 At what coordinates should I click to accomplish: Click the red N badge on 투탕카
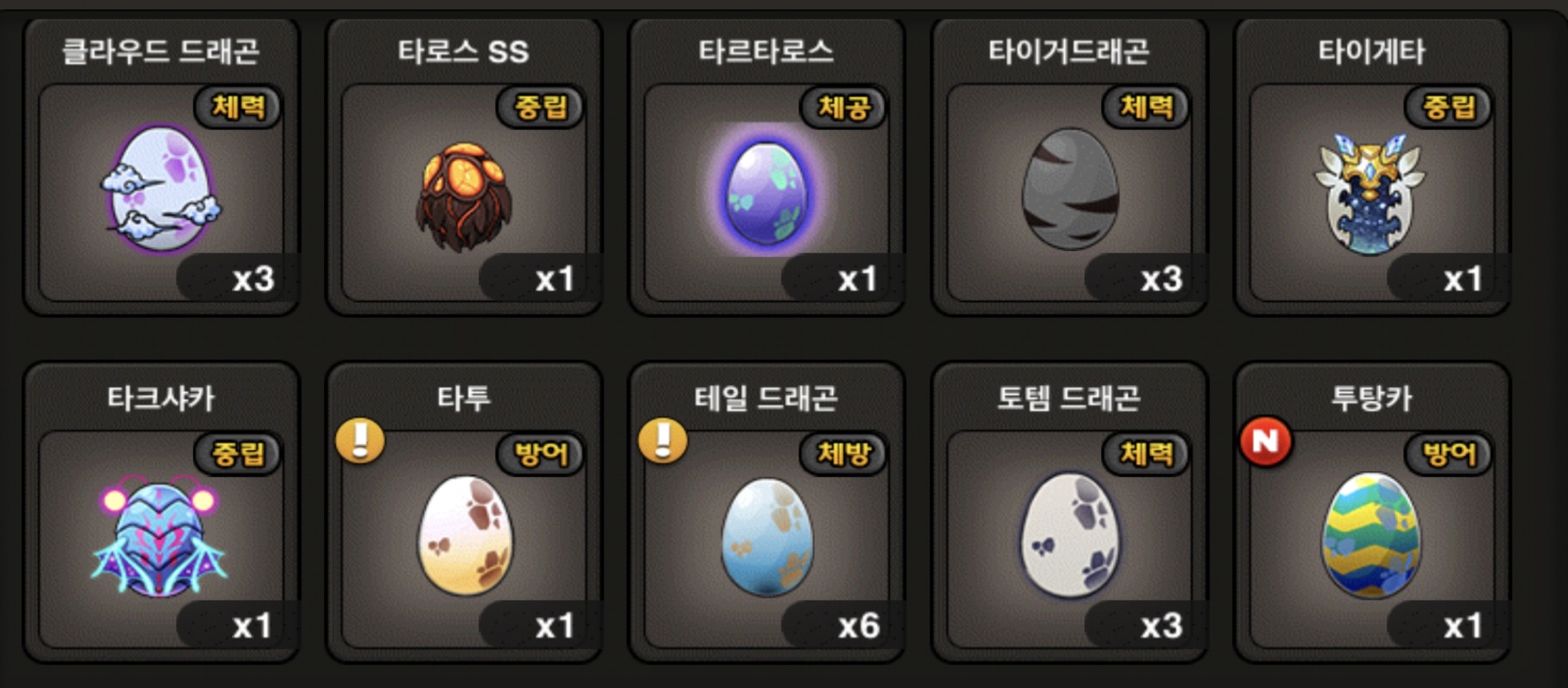pos(1266,441)
